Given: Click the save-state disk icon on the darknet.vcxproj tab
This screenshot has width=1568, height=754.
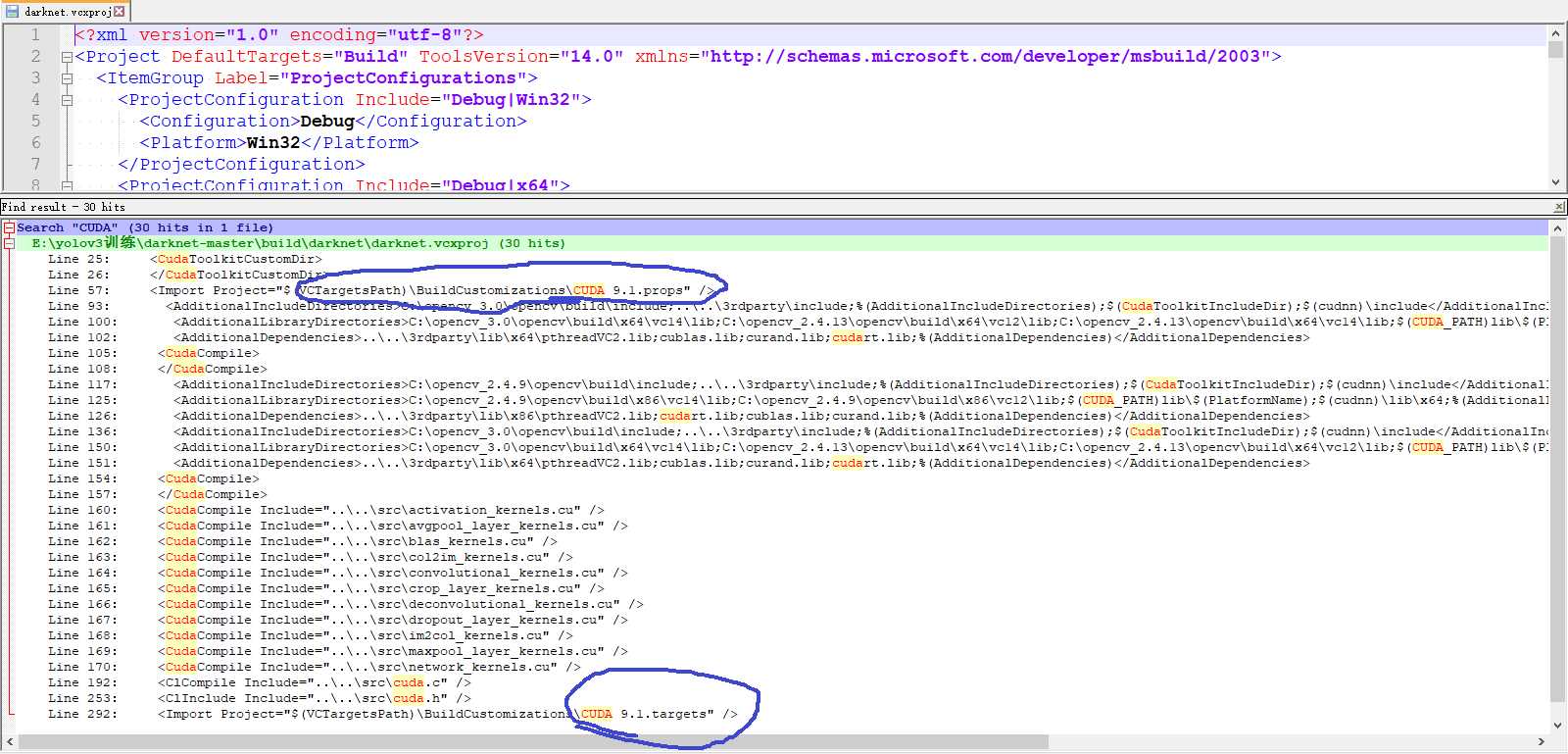Looking at the screenshot, I should (x=13, y=12).
